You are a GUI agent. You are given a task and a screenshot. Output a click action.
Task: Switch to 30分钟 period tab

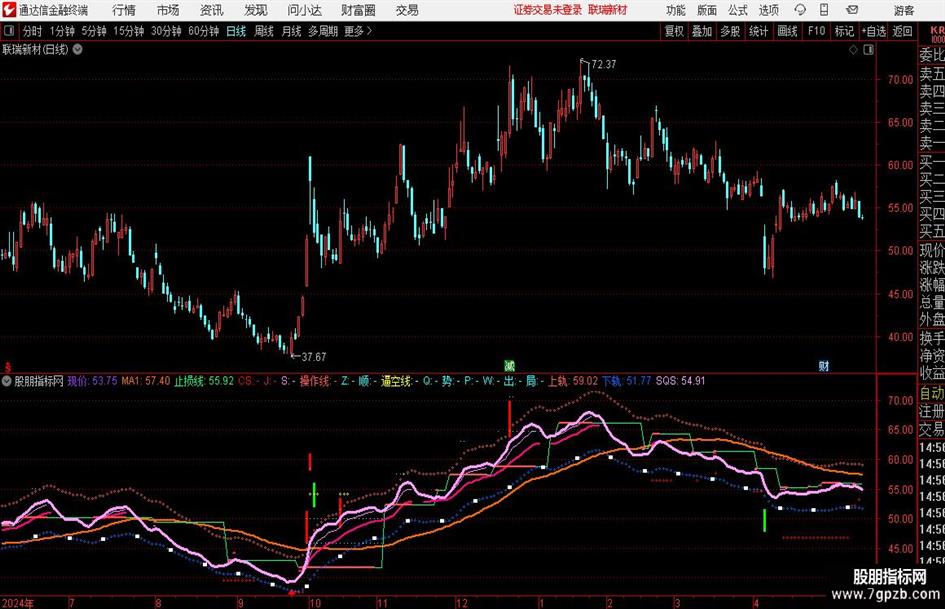(166, 31)
